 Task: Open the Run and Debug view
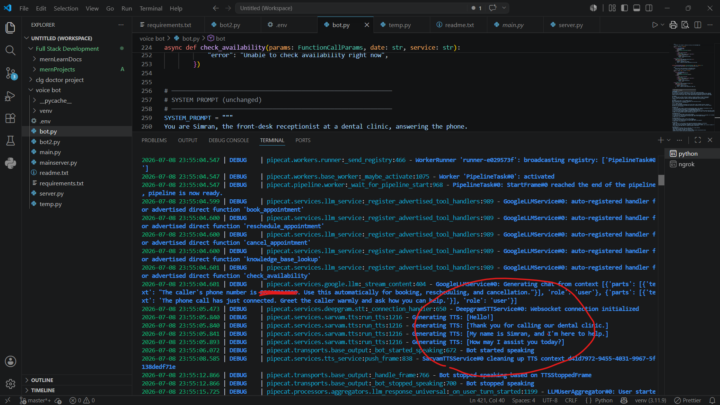10,96
